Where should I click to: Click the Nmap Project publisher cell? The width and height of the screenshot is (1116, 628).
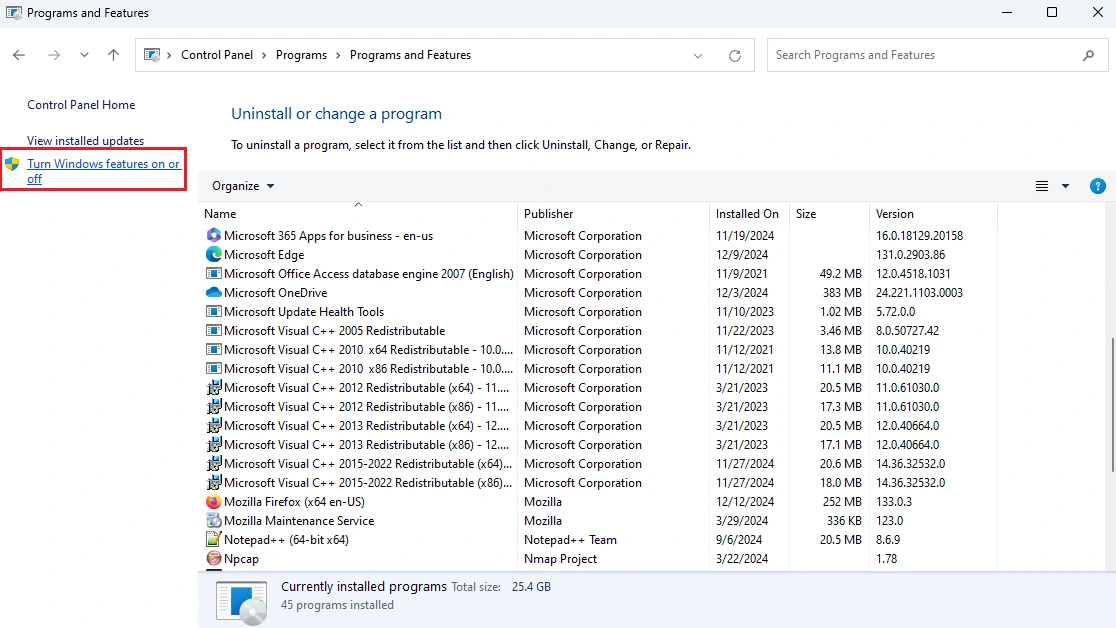560,559
